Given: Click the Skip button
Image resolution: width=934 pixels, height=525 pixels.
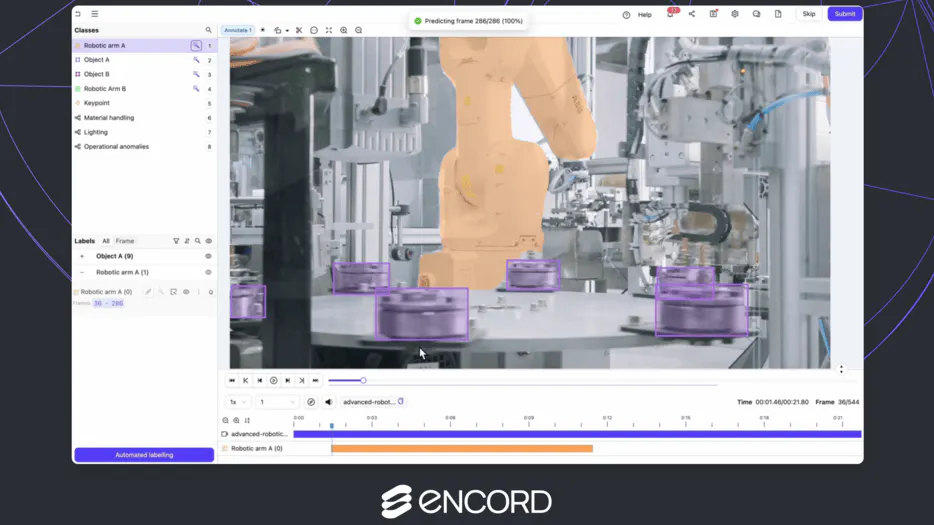Looking at the screenshot, I should click(x=808, y=14).
